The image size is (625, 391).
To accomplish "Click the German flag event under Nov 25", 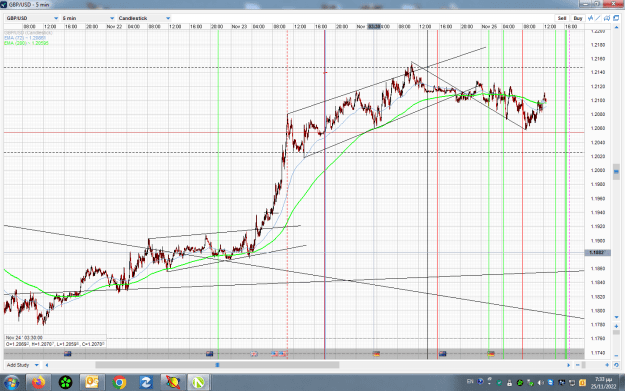I will point(491,354).
